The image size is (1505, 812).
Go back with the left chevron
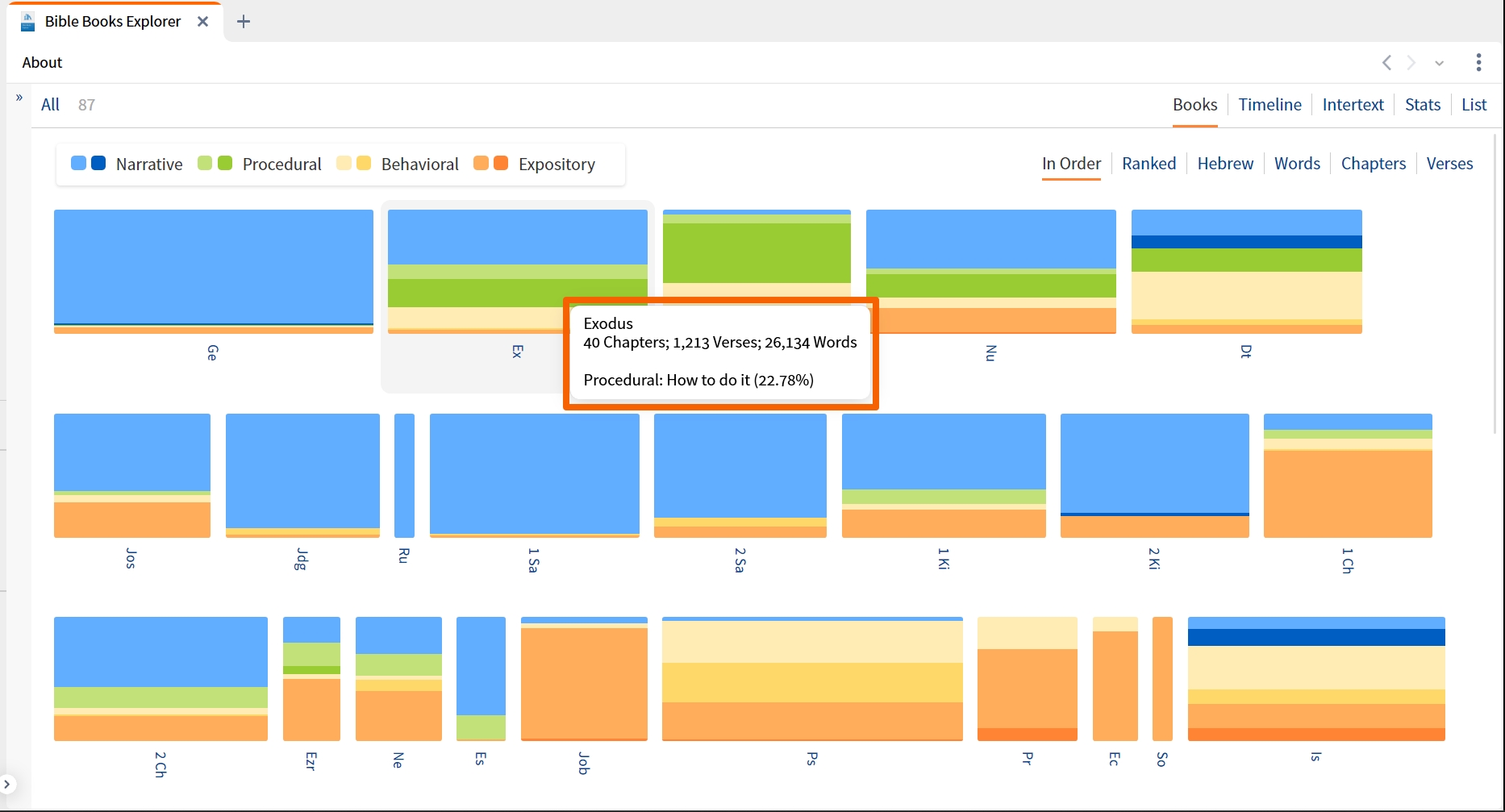1386,62
